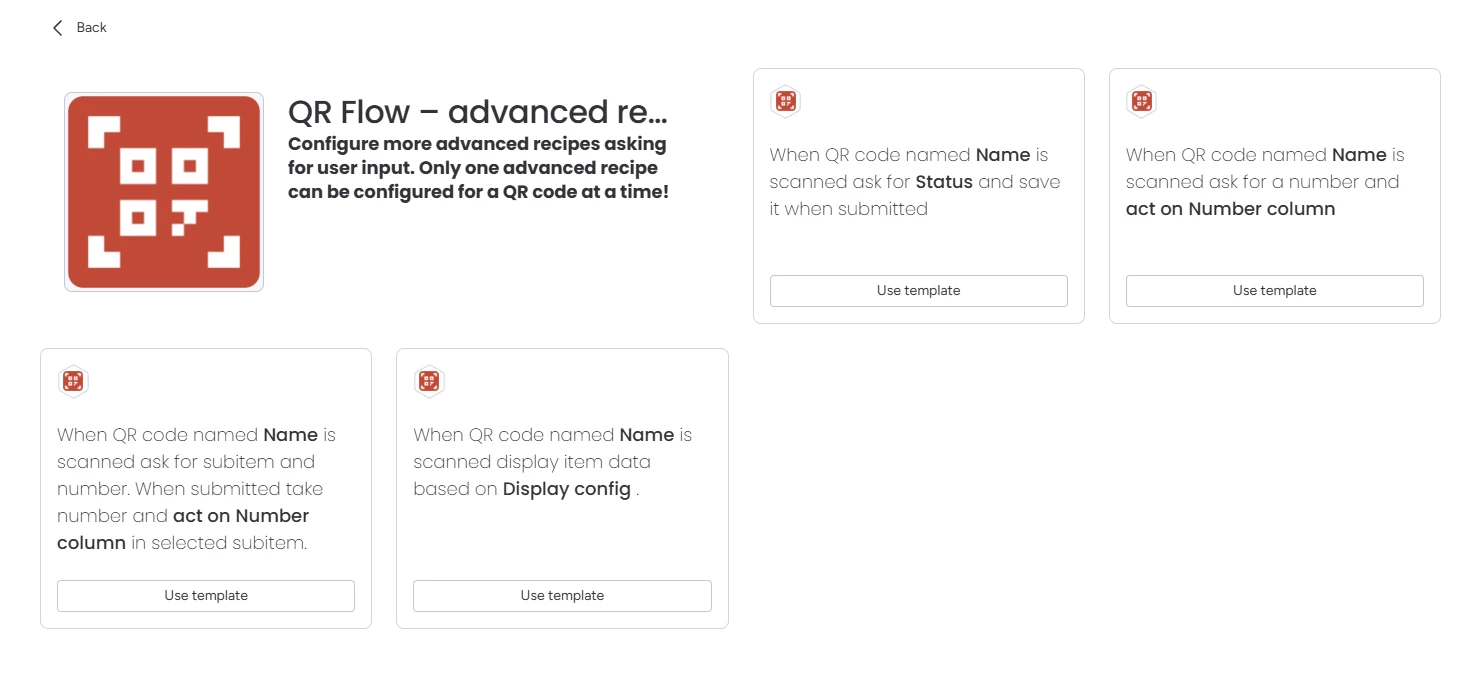This screenshot has height=694, width=1473.
Task: Select the Name field in display data recipe
Action: [647, 435]
